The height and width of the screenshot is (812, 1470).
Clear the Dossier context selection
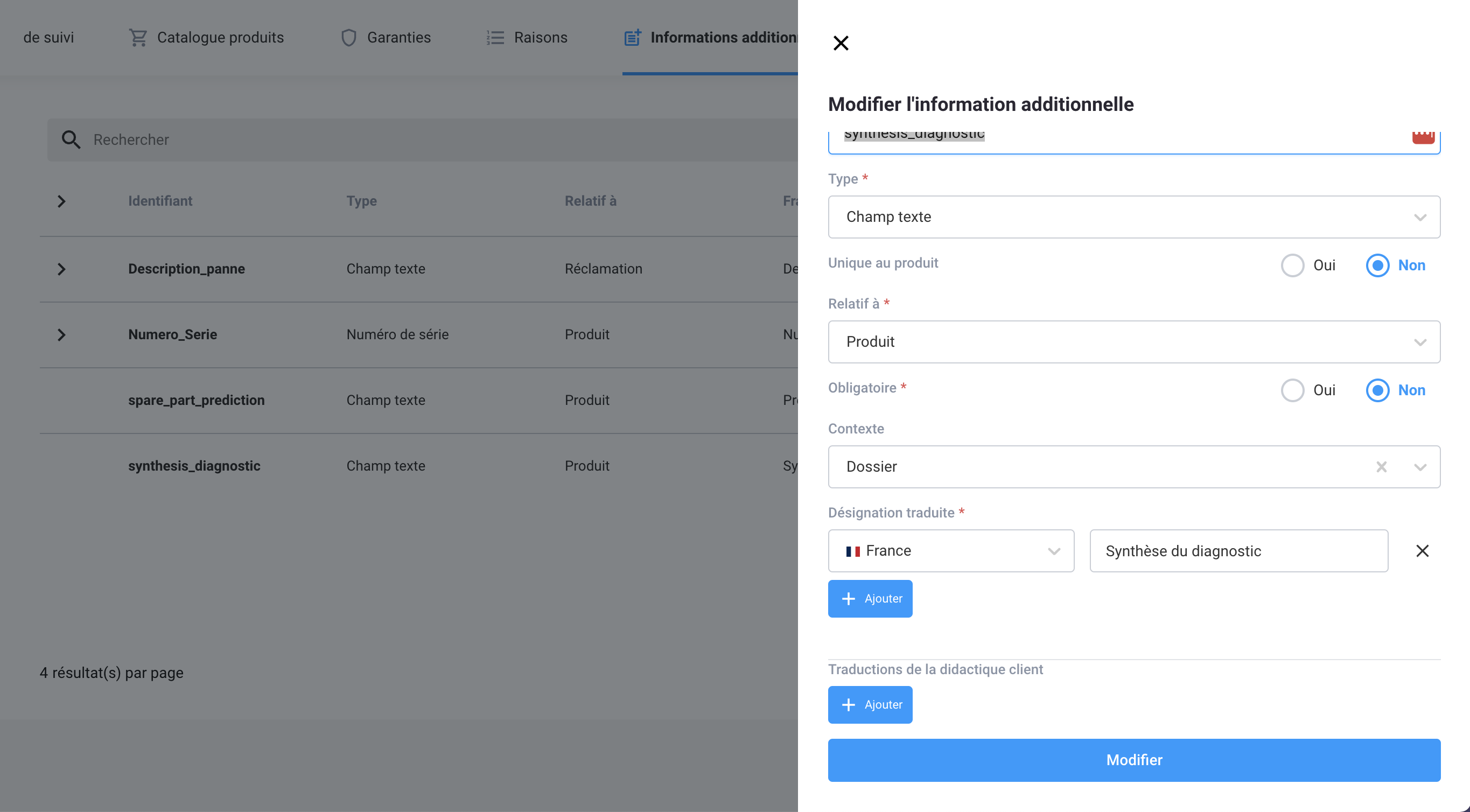pos(1381,467)
